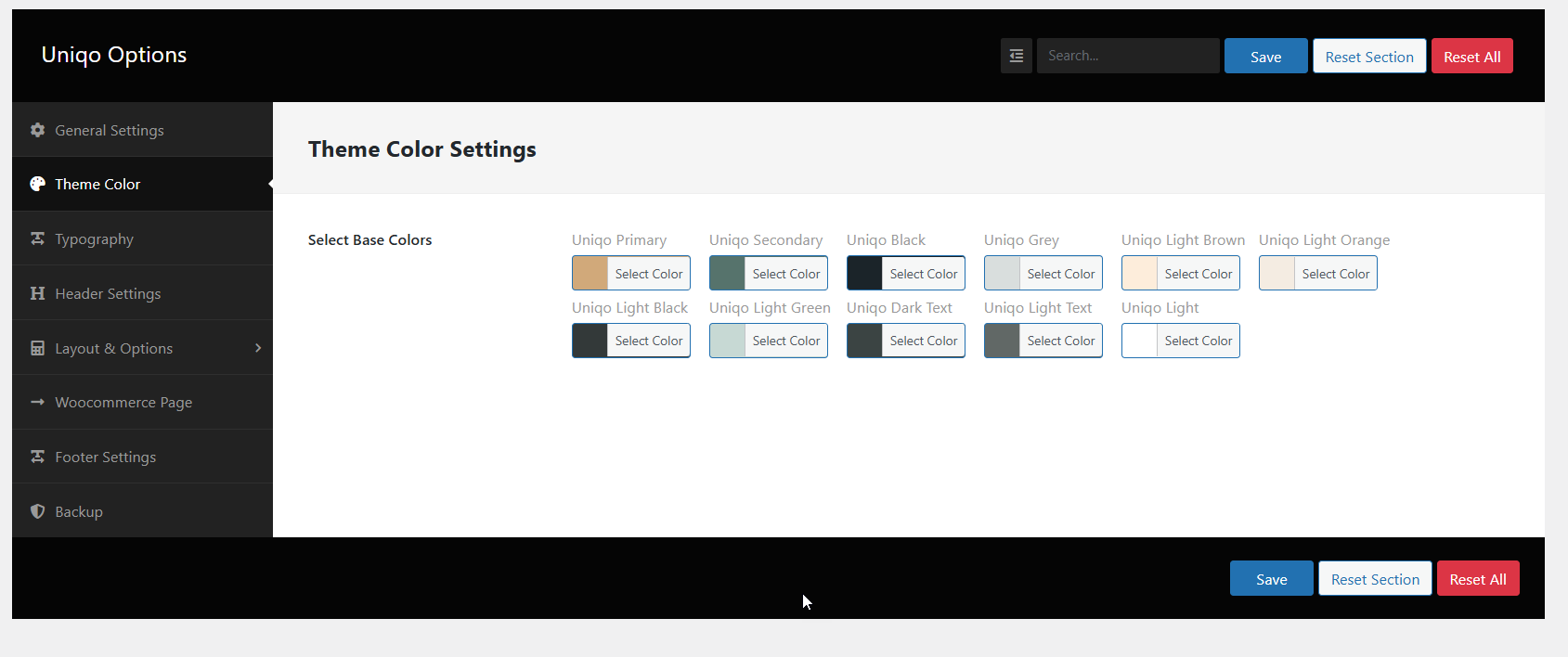Click the Uniqo Secondary green color swatch

coord(727,274)
